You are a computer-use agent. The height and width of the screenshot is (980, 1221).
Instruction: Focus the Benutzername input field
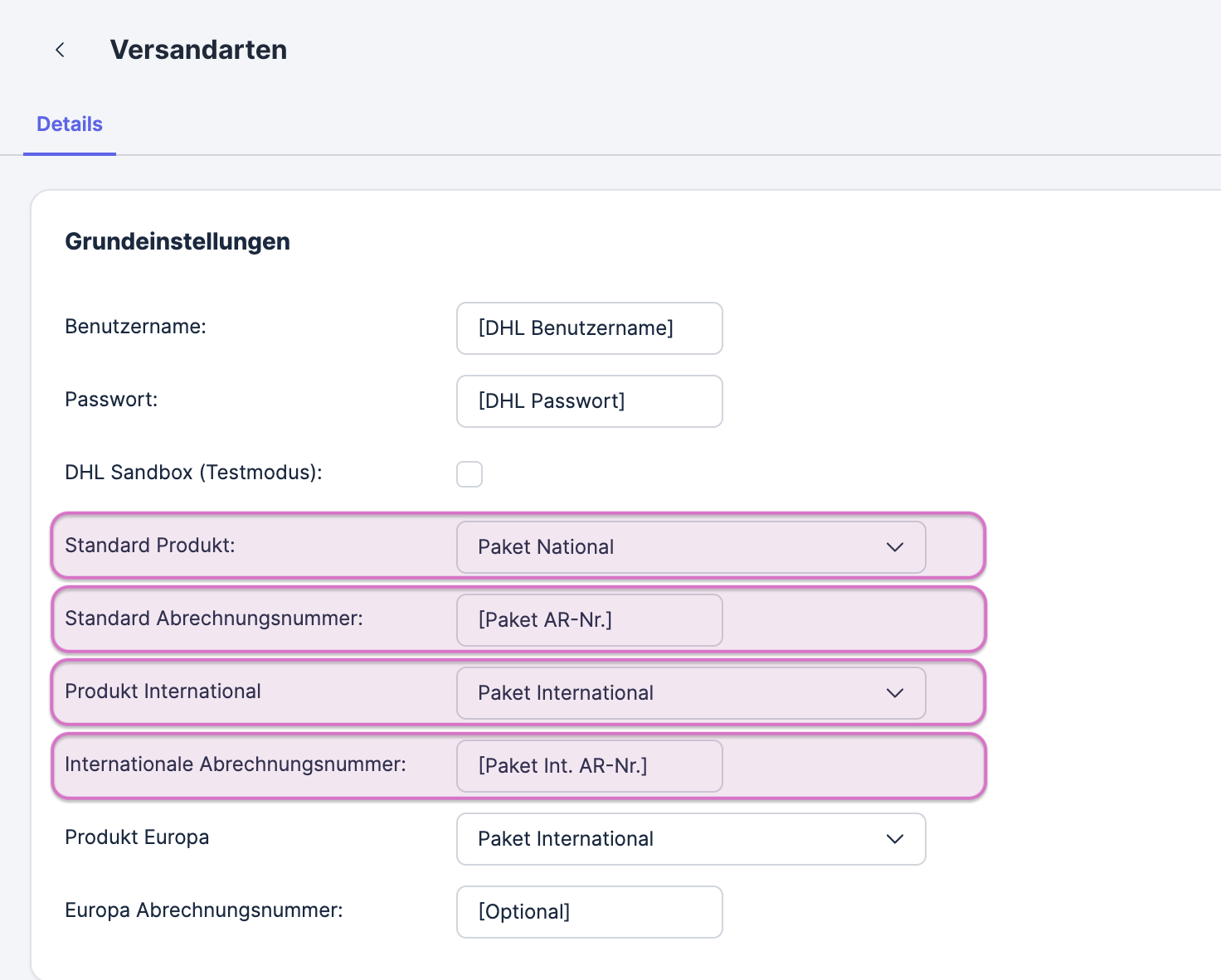(x=589, y=328)
